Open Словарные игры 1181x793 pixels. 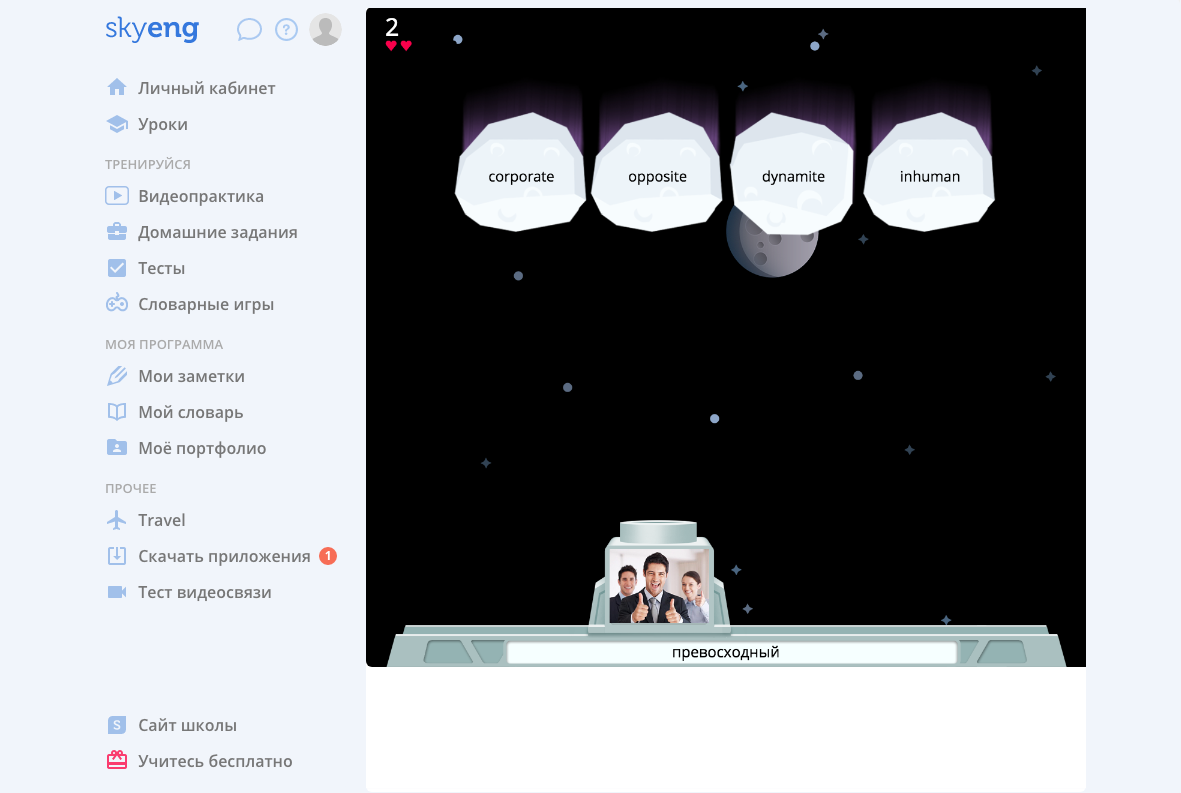[x=206, y=305]
